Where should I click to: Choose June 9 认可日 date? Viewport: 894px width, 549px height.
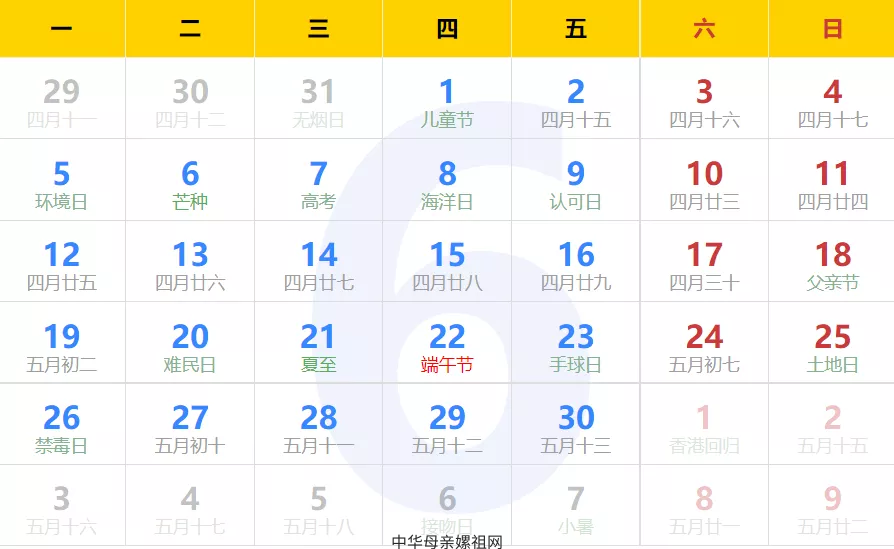click(x=576, y=180)
